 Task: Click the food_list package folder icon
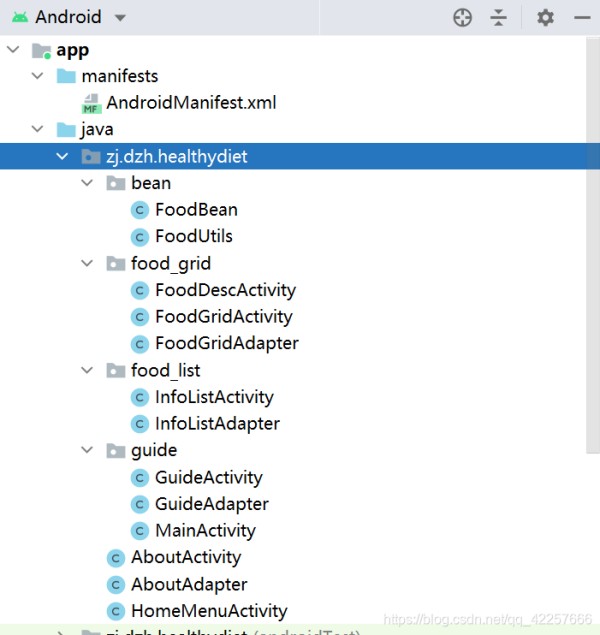116,370
